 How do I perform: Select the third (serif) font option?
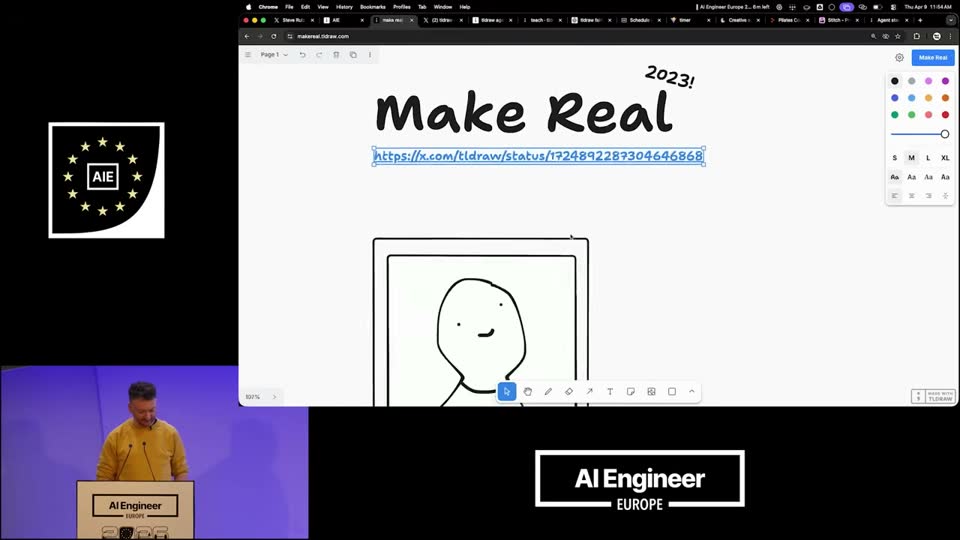click(x=928, y=177)
